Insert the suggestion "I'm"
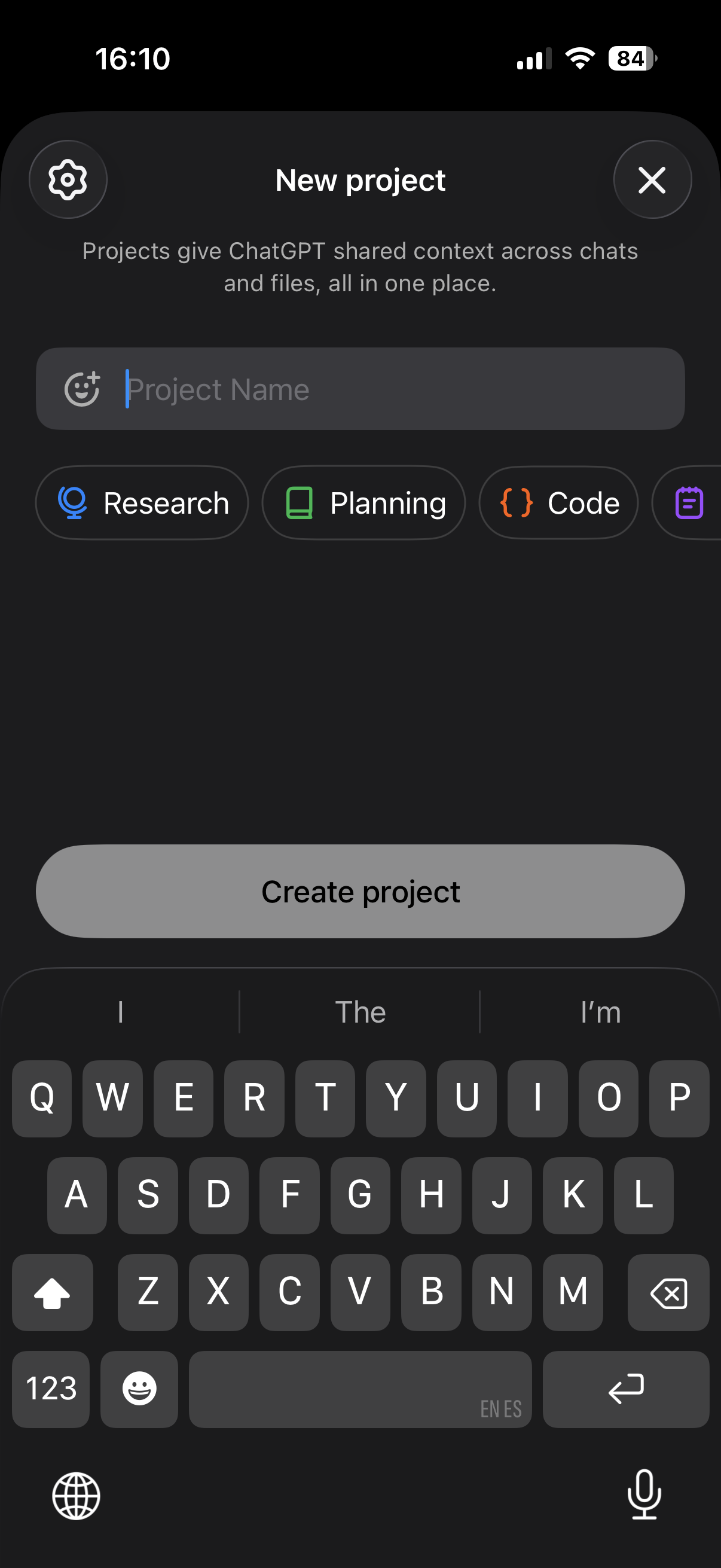The image size is (721, 1568). coord(600,1012)
